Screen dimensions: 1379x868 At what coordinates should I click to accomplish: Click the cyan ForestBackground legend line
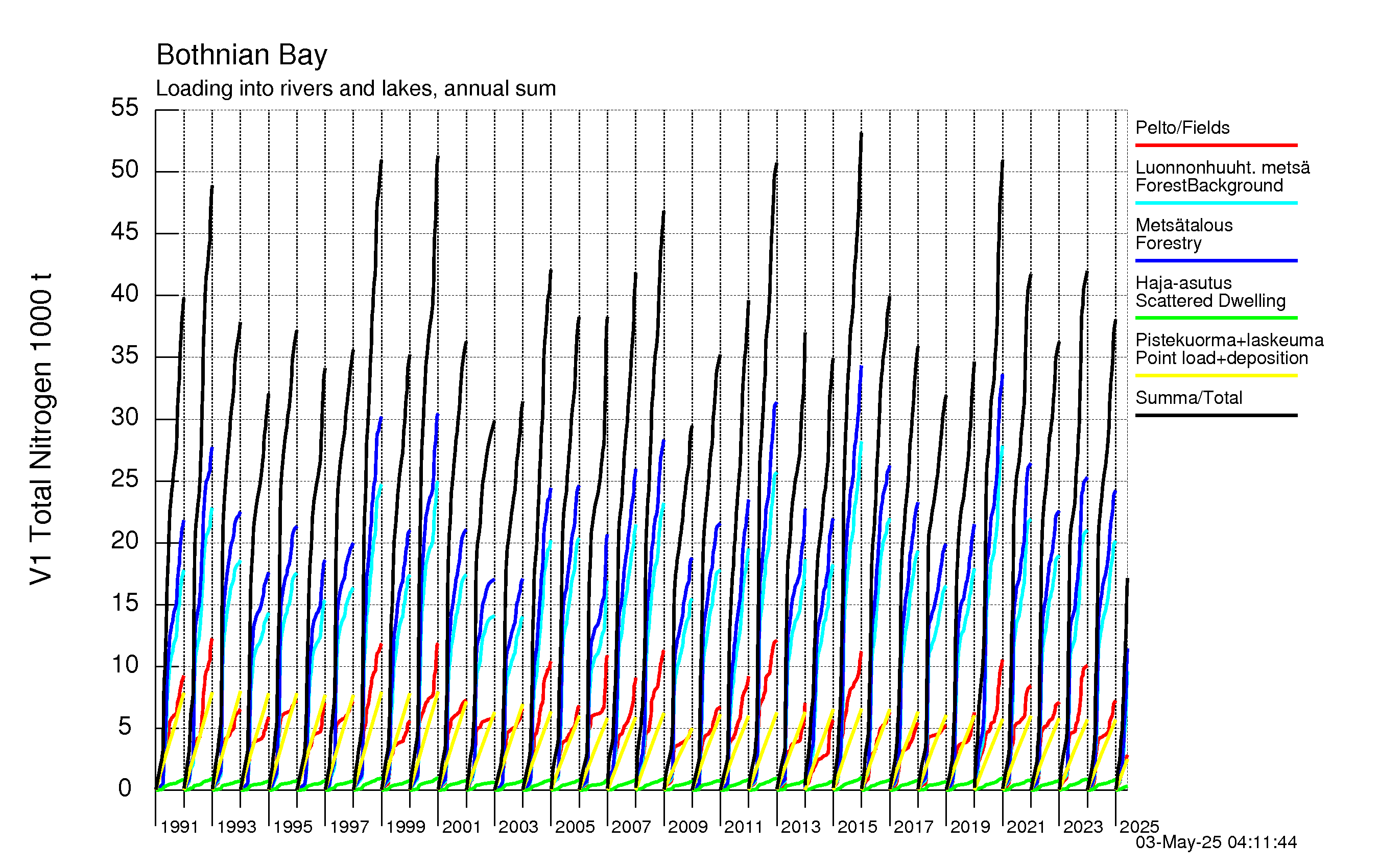click(1217, 203)
